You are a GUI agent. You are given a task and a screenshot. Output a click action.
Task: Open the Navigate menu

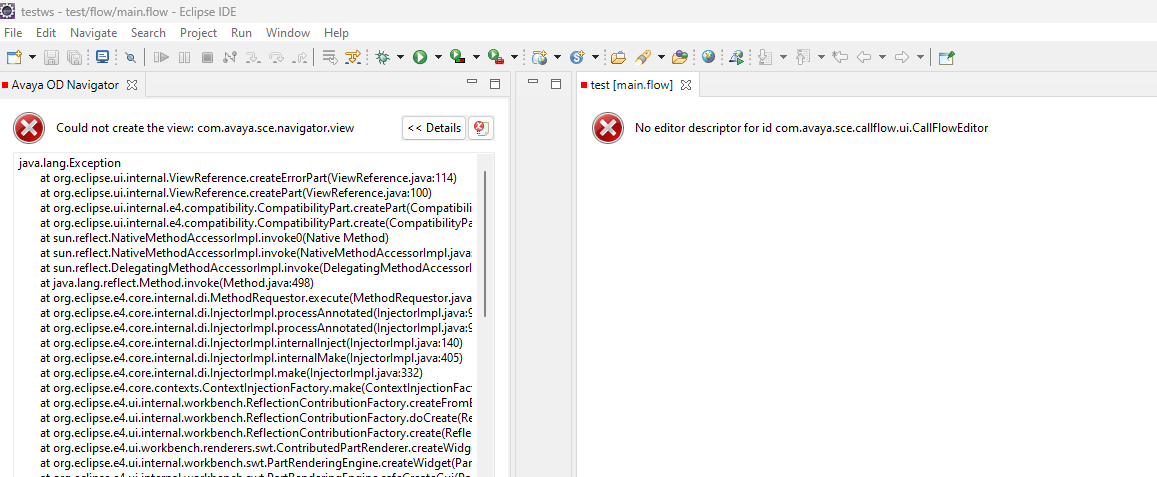tap(94, 32)
